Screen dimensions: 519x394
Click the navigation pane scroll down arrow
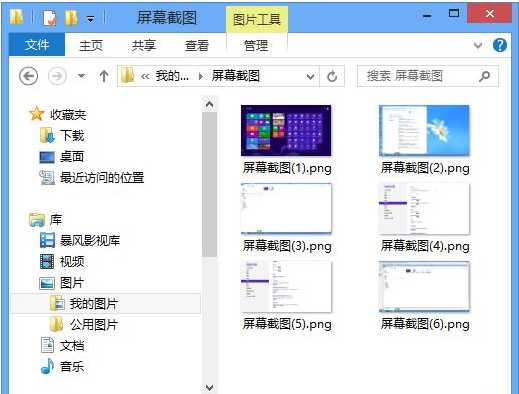tap(209, 387)
